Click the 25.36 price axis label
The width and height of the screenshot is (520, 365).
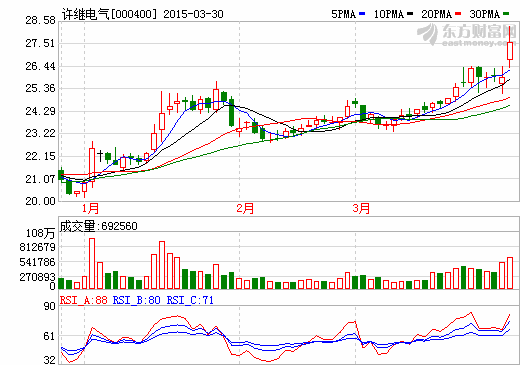(x=40, y=88)
